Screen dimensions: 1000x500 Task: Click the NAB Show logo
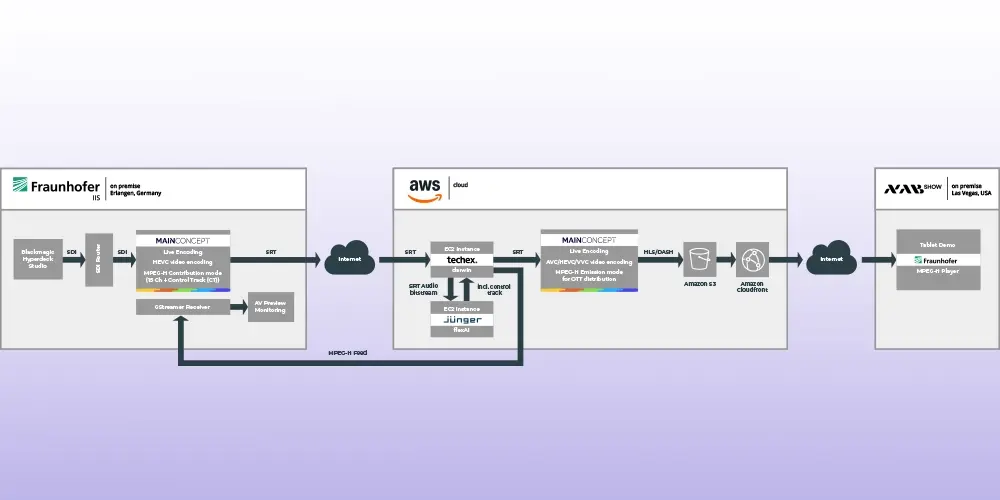tap(913, 189)
